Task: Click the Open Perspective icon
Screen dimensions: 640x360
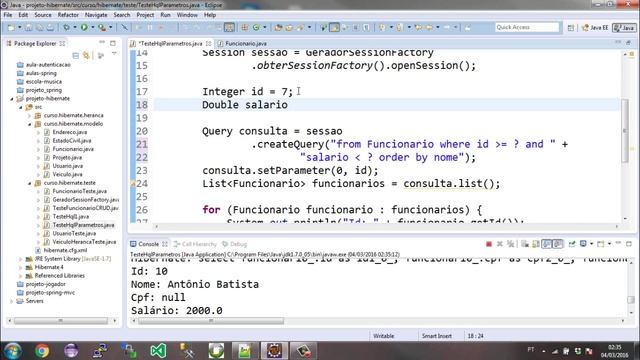Action: 571,28
